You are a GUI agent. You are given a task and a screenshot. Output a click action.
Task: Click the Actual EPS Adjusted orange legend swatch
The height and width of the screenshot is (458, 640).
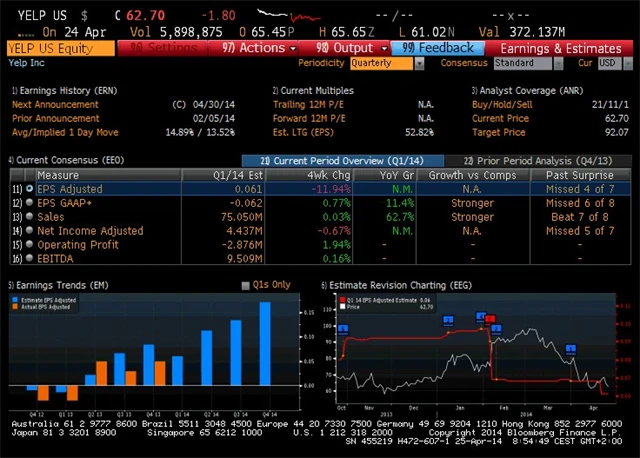[x=15, y=307]
